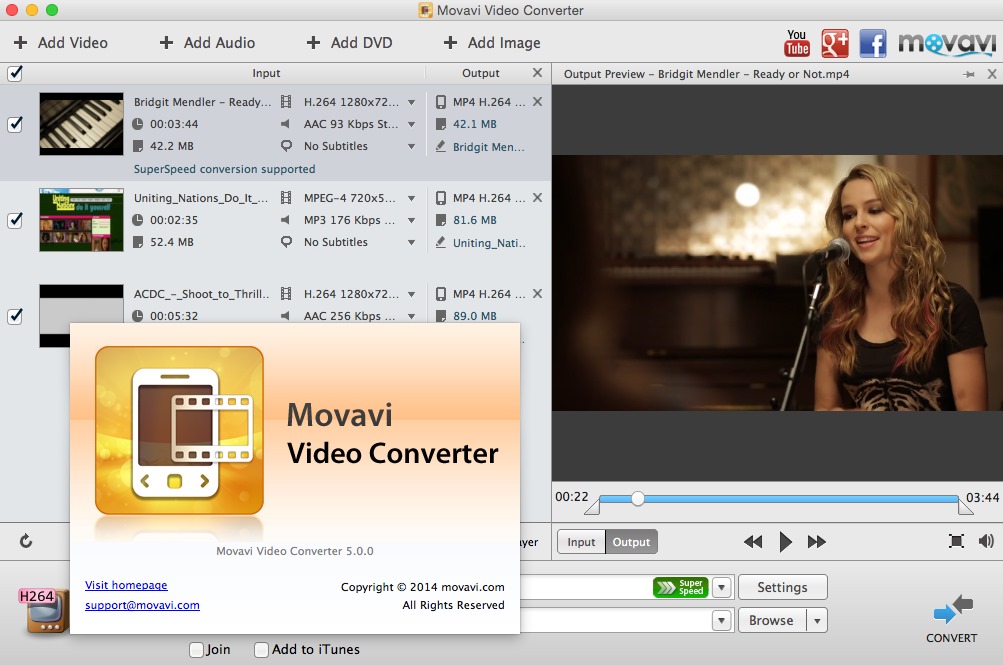Screen dimensions: 1003x665
Task: Expand Uniting_Nations MPEG-4 video track dropdown
Action: click(x=411, y=198)
